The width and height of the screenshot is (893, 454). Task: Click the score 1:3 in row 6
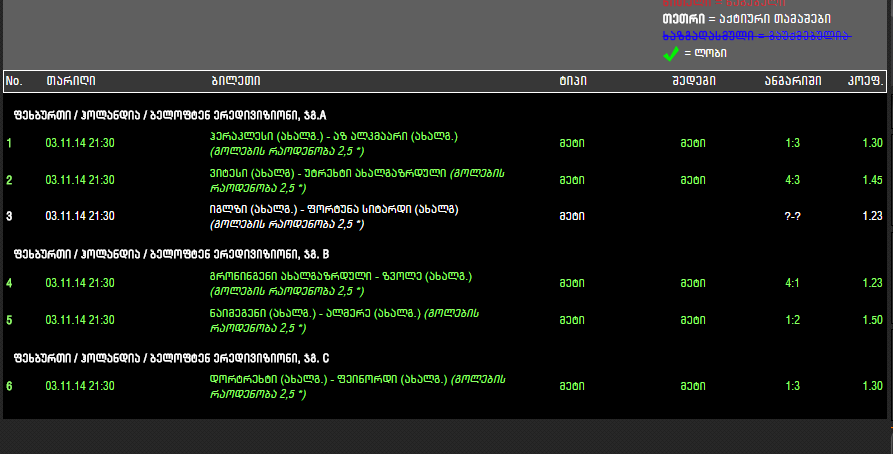tap(793, 386)
